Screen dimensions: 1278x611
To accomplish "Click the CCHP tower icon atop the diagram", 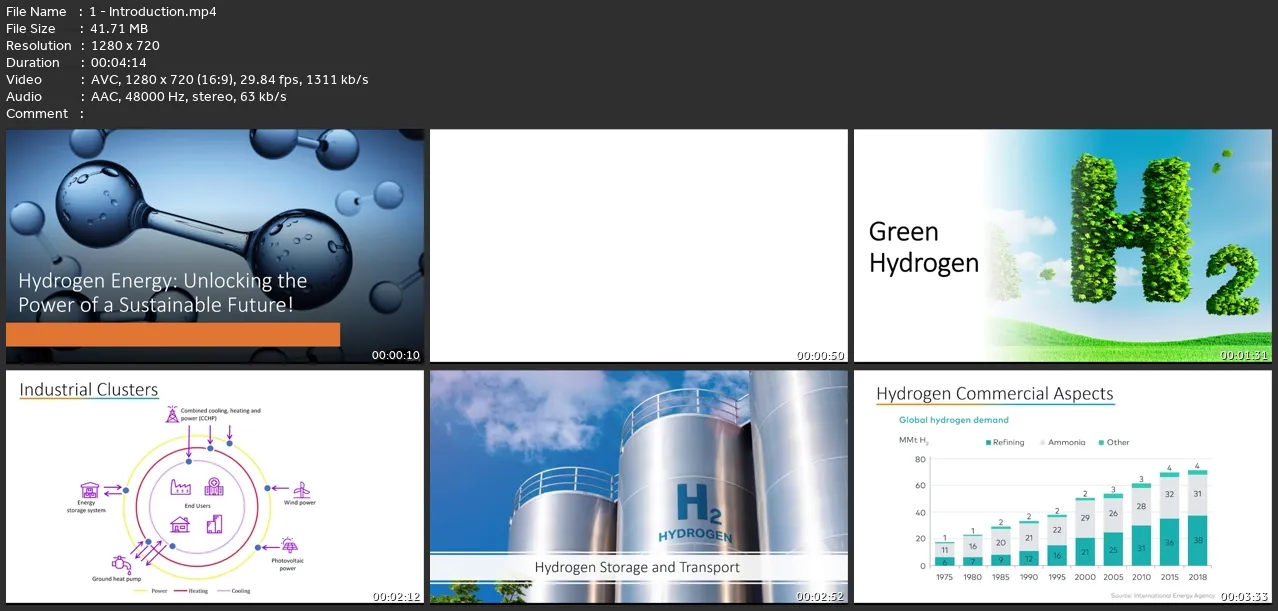I will pos(173,413).
